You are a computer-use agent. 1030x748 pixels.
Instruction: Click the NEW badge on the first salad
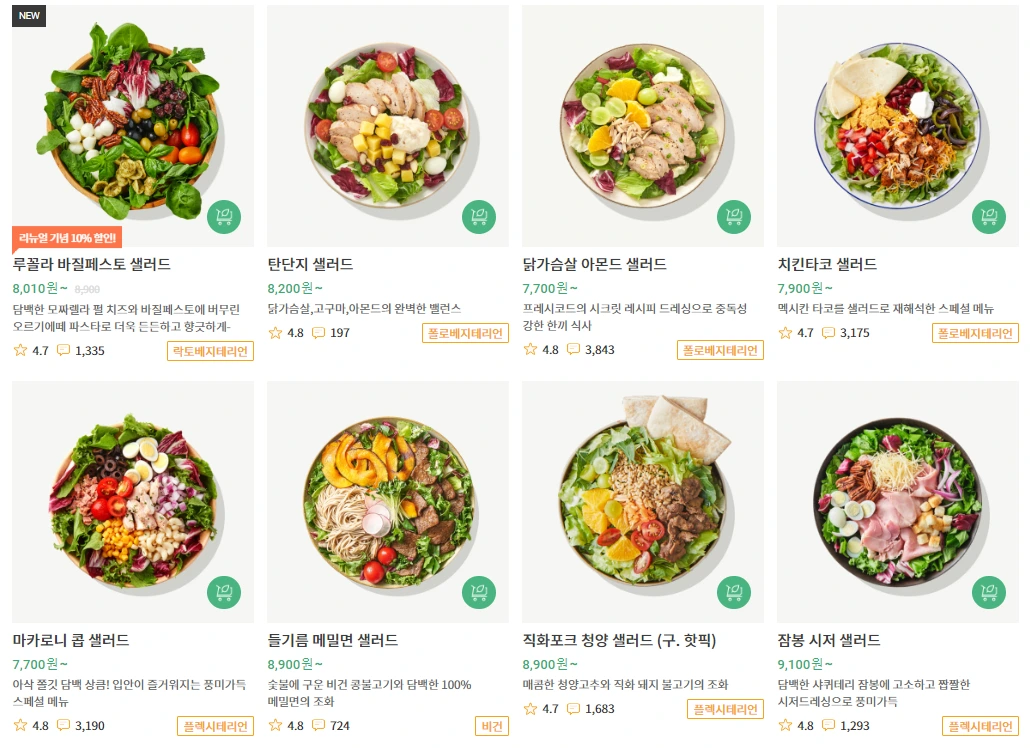[28, 16]
